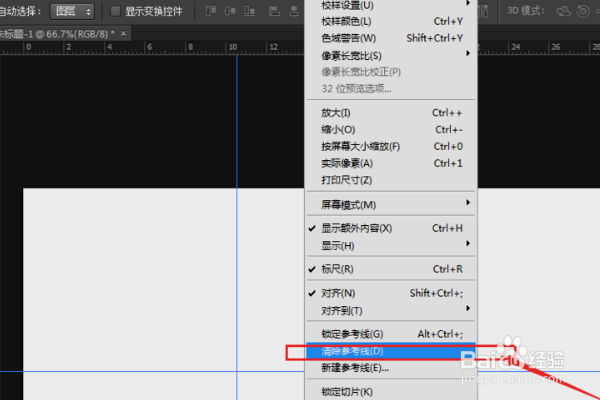
Task: Expand the 对齐到(T) submenu
Action: 391,310
